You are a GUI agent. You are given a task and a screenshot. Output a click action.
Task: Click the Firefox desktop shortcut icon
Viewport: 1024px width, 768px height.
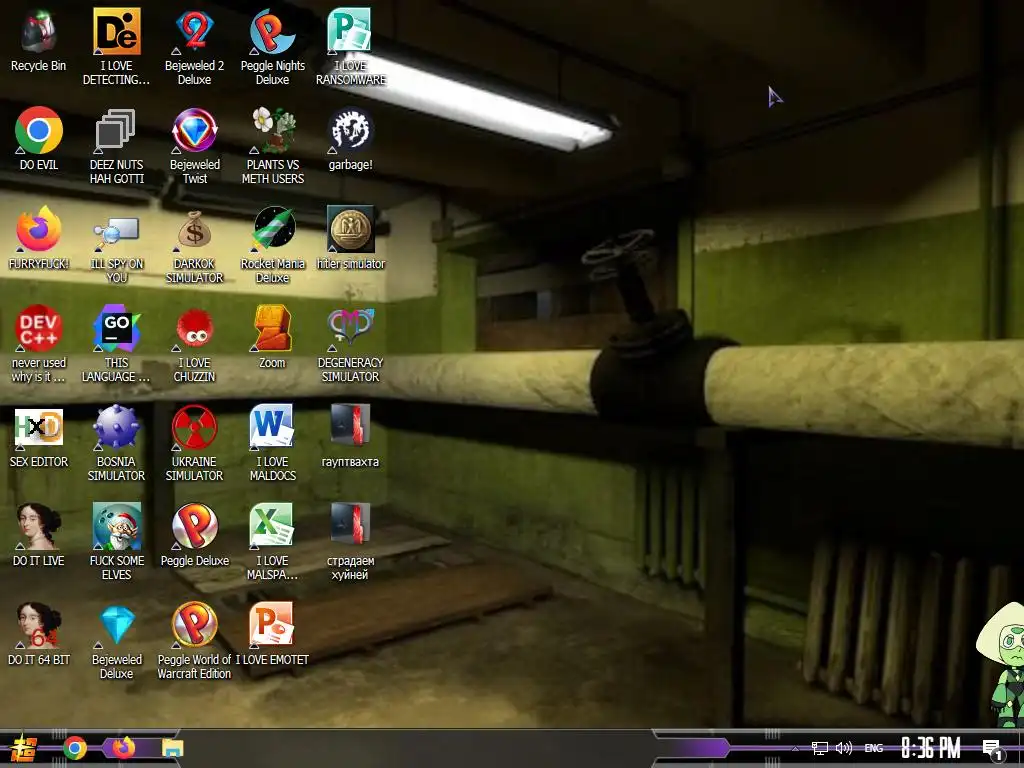[x=39, y=229]
